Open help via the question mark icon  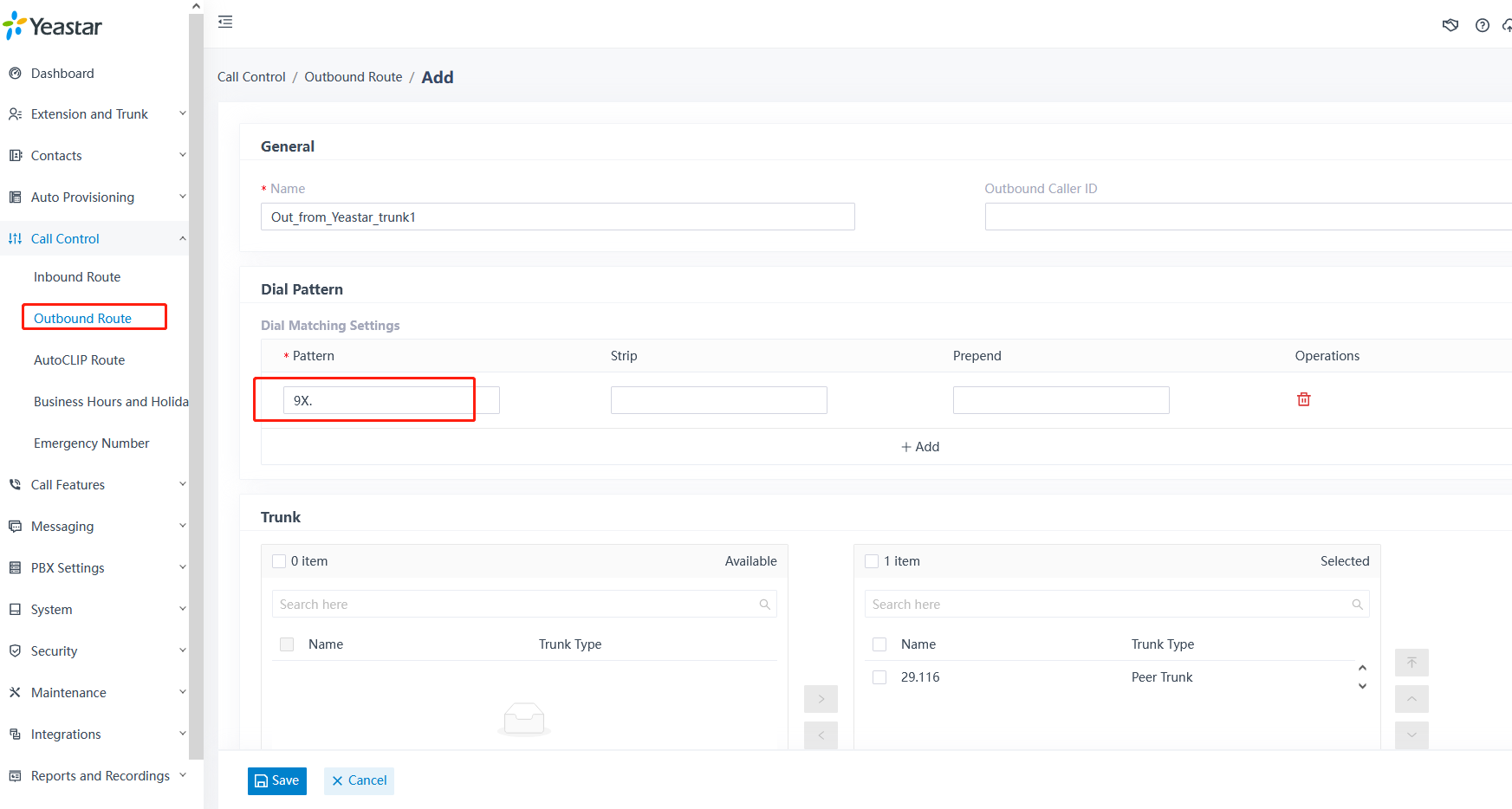[1482, 25]
